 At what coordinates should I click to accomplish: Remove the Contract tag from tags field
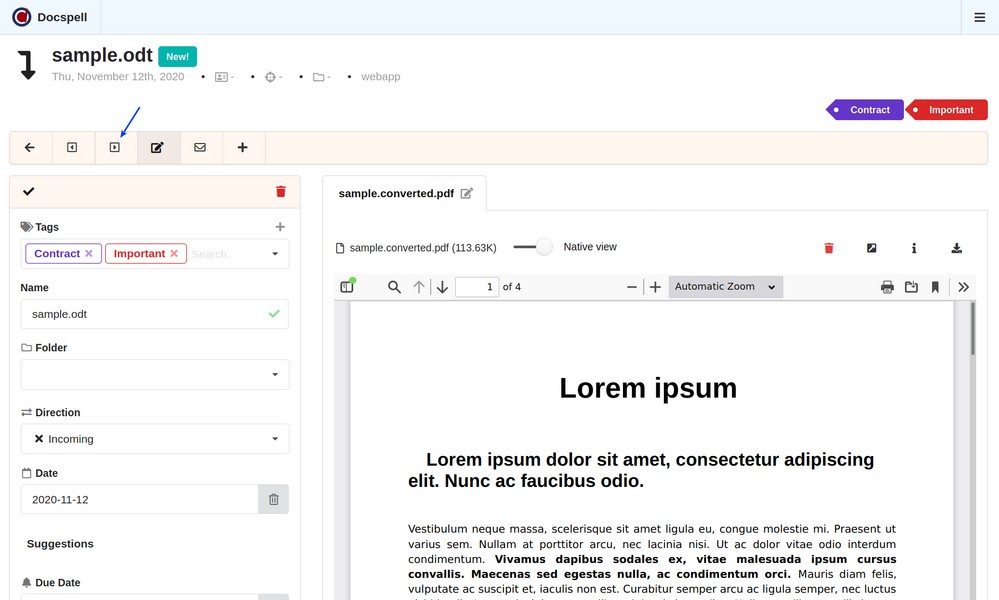point(89,254)
